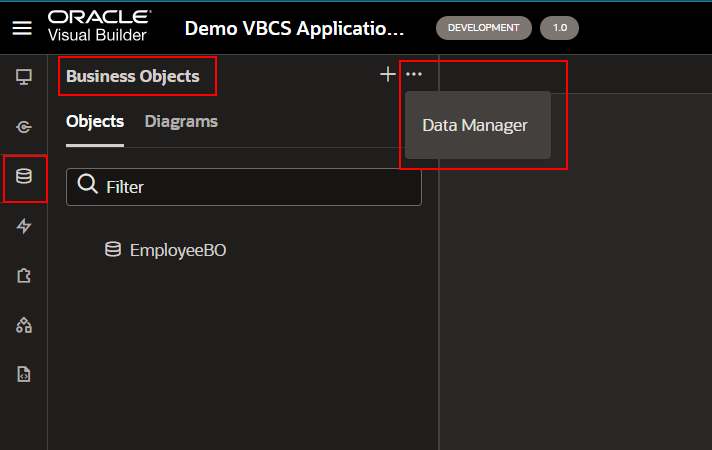712x450 pixels.
Task: Select the Business Objects database icon in sidebar
Action: click(x=24, y=176)
